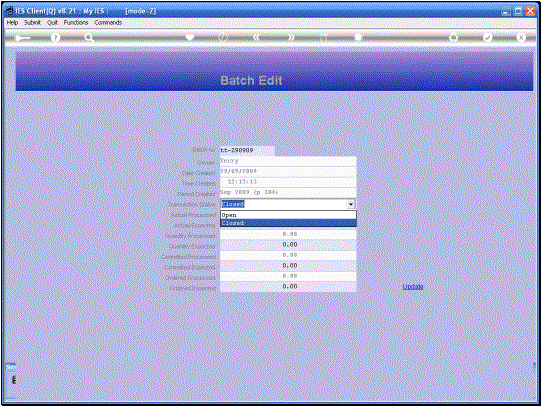Click the Submit menu item

[32, 22]
